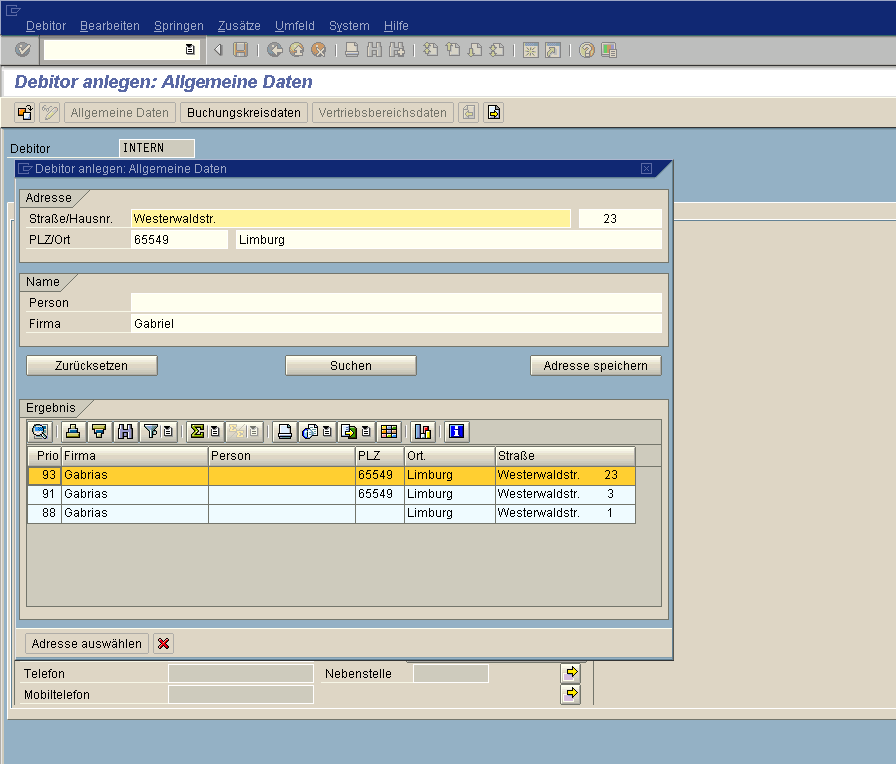
Task: Click the Sort Descending icon in Ergebnis toolbar
Action: pos(99,431)
